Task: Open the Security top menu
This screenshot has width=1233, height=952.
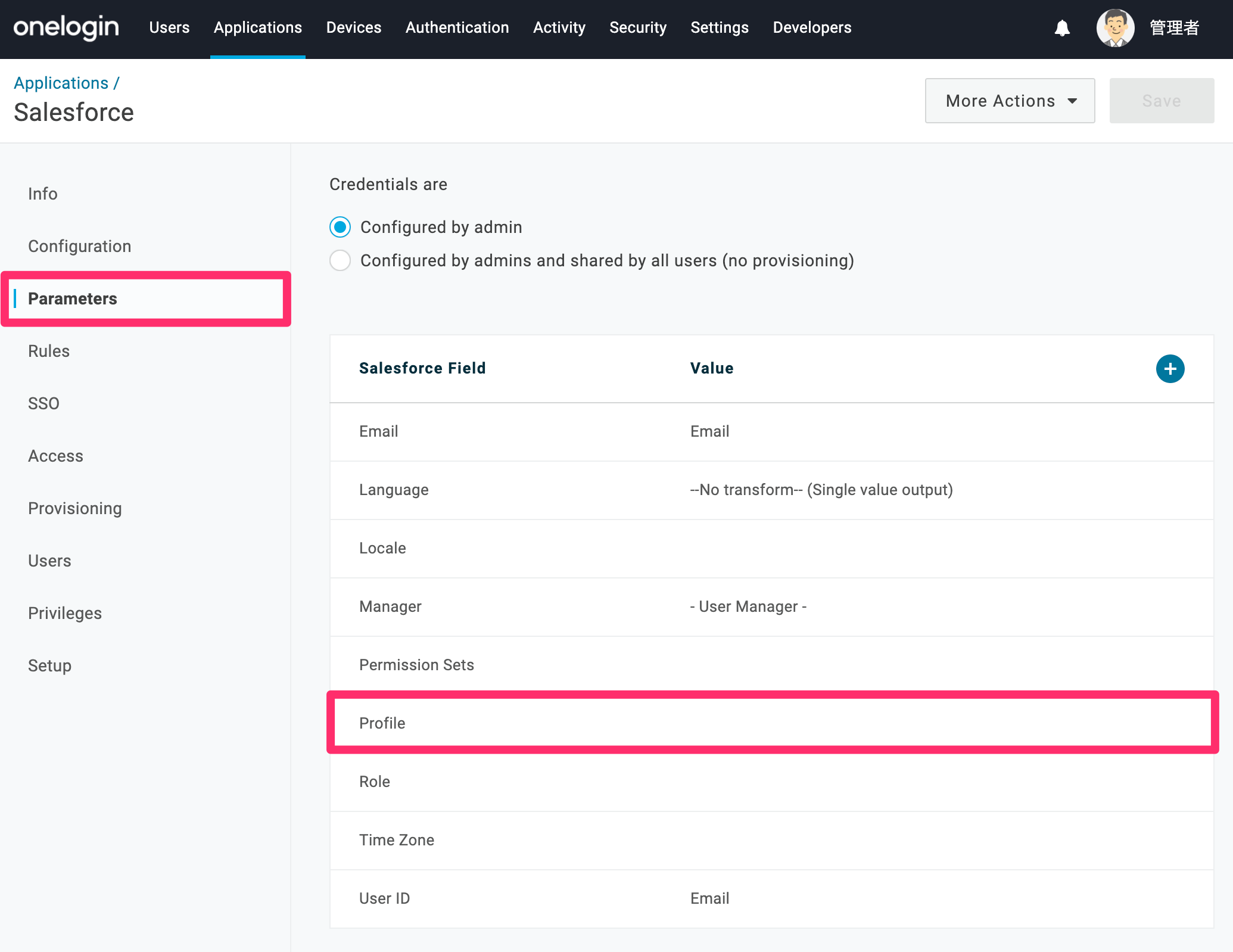Action: [638, 27]
